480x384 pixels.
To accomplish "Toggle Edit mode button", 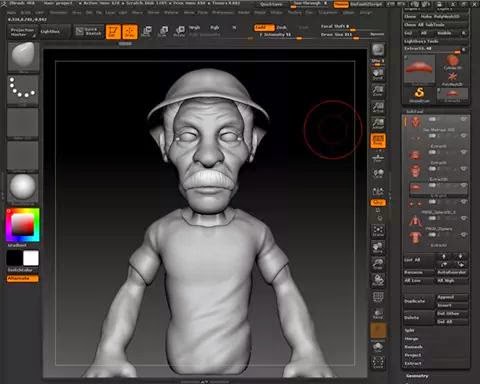I will (113, 32).
